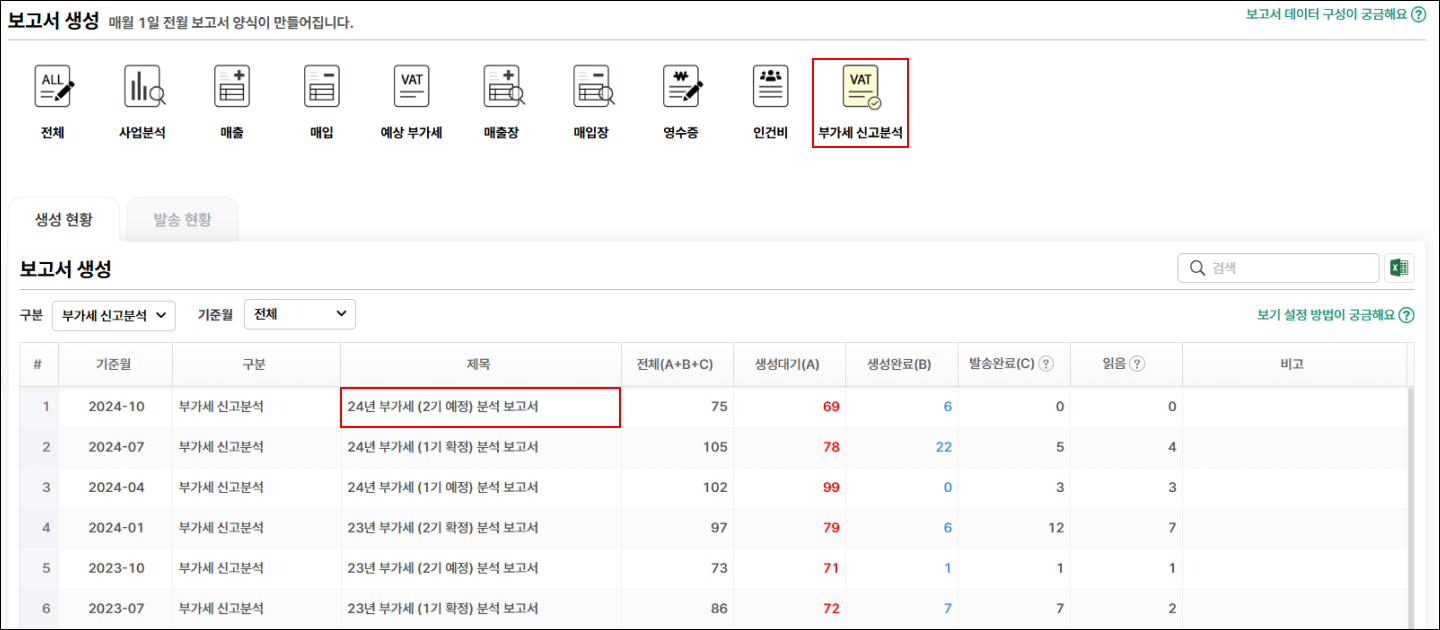Select the 생성 현황 tab
This screenshot has width=1440, height=630.
click(64, 220)
